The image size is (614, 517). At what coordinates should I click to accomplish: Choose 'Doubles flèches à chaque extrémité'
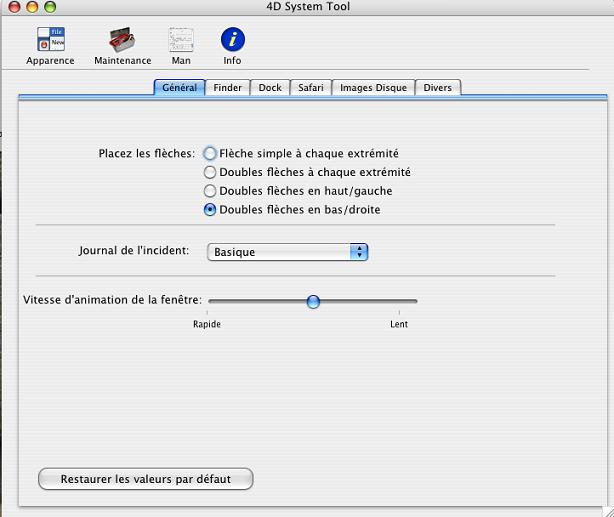210,172
